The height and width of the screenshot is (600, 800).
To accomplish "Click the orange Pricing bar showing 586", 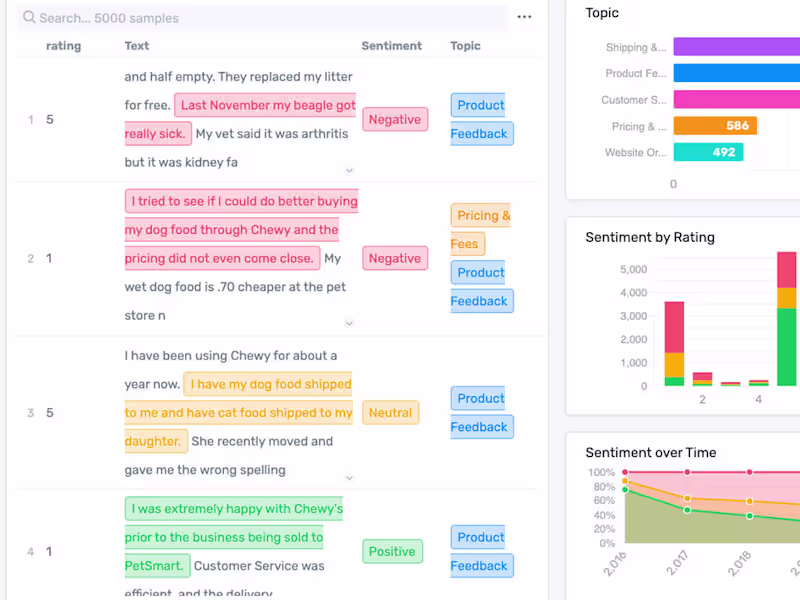I will pos(714,126).
